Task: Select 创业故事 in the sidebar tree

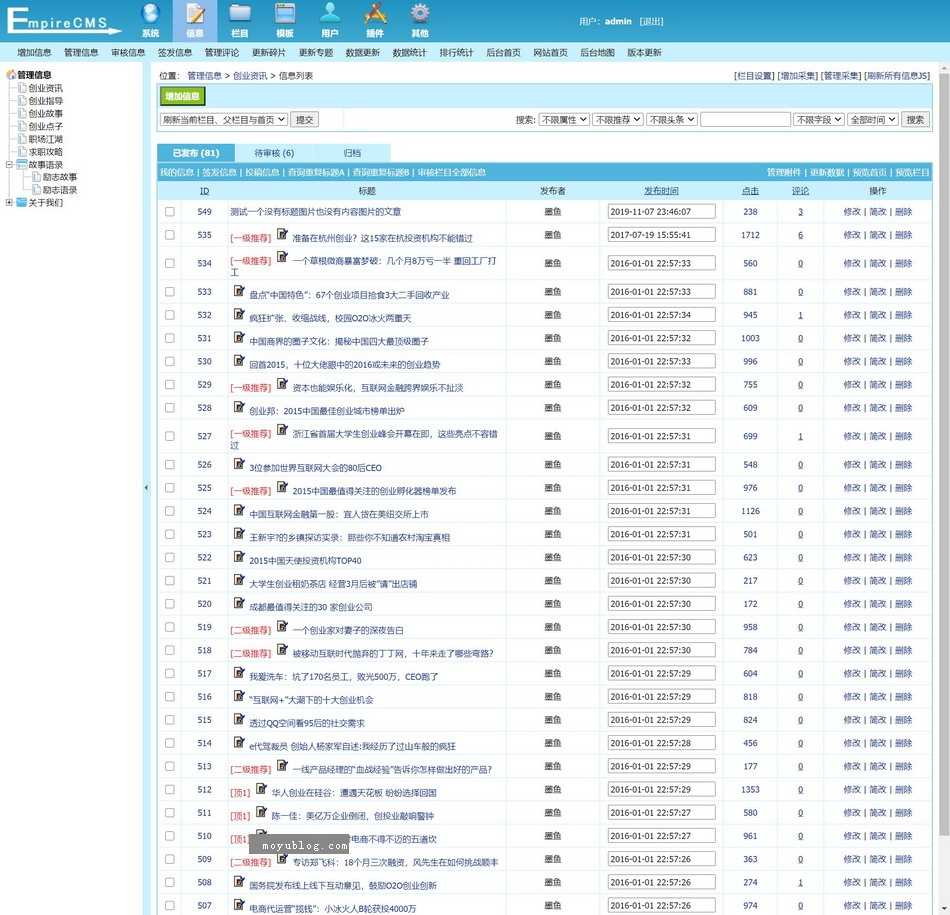Action: (45, 113)
